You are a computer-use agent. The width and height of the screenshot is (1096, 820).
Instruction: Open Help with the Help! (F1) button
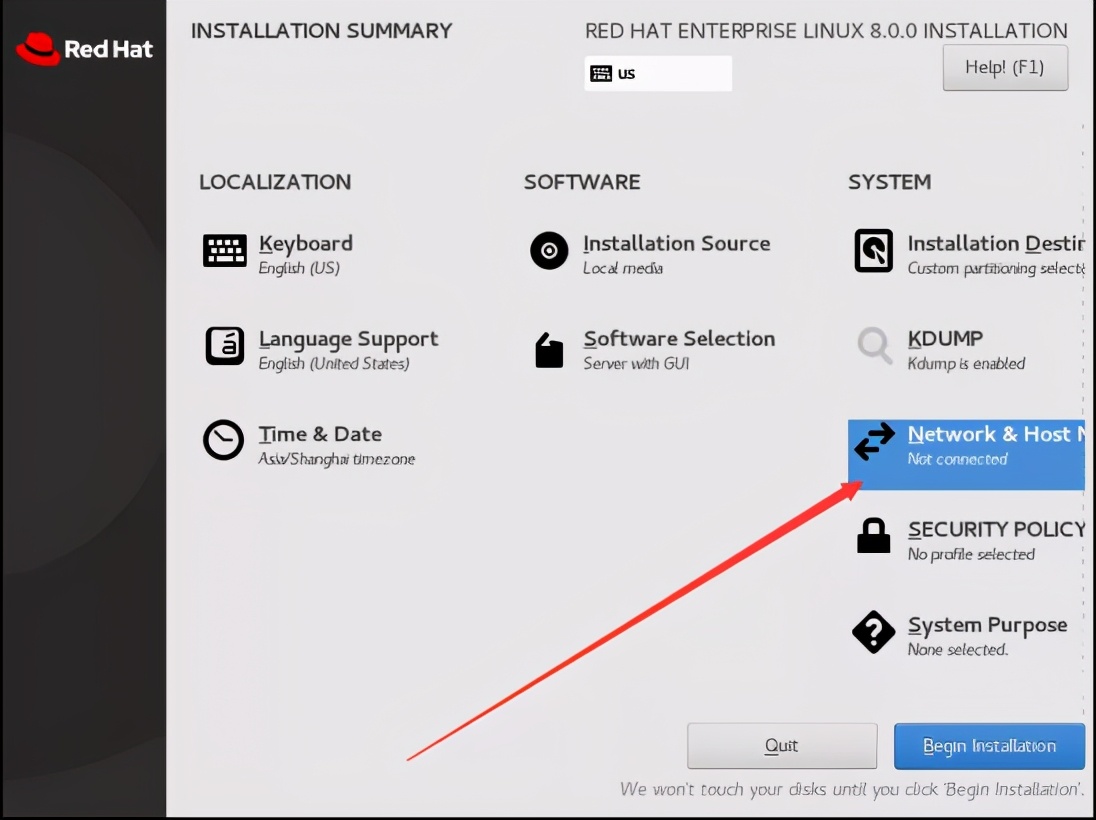1005,68
